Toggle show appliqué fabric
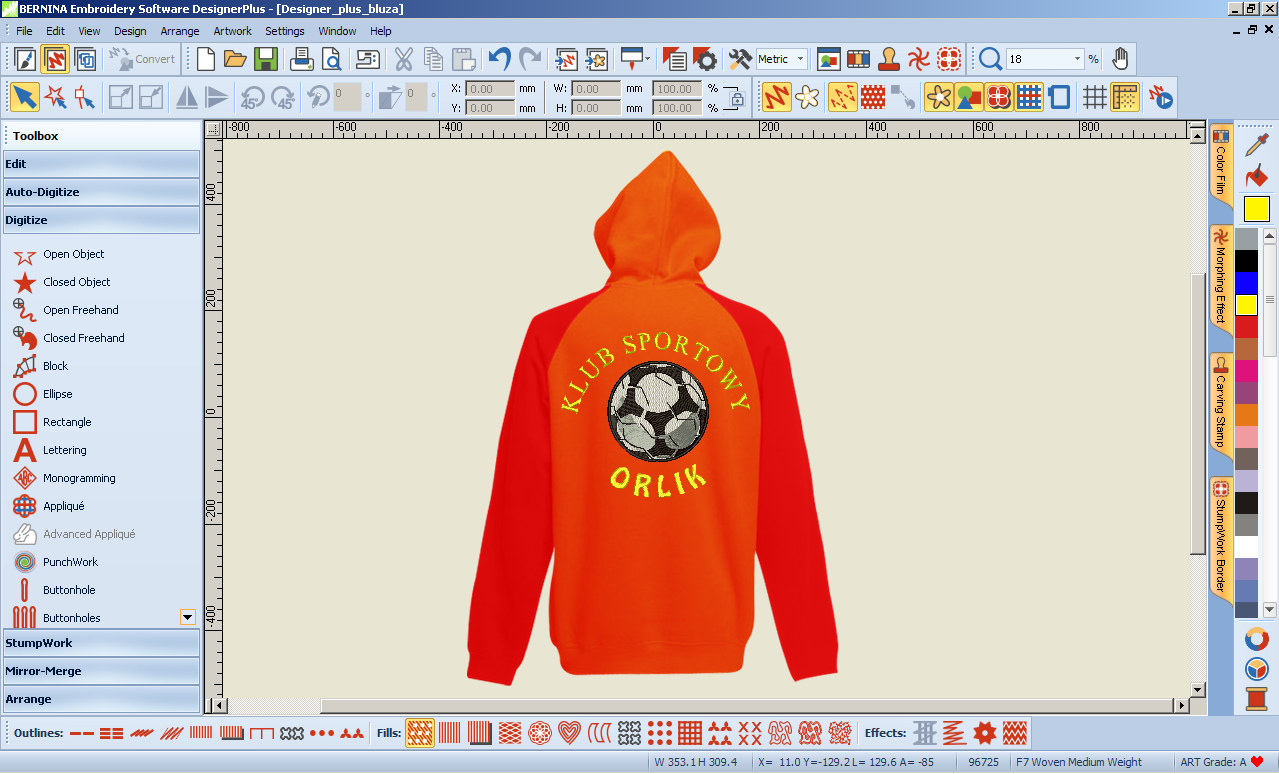 999,97
